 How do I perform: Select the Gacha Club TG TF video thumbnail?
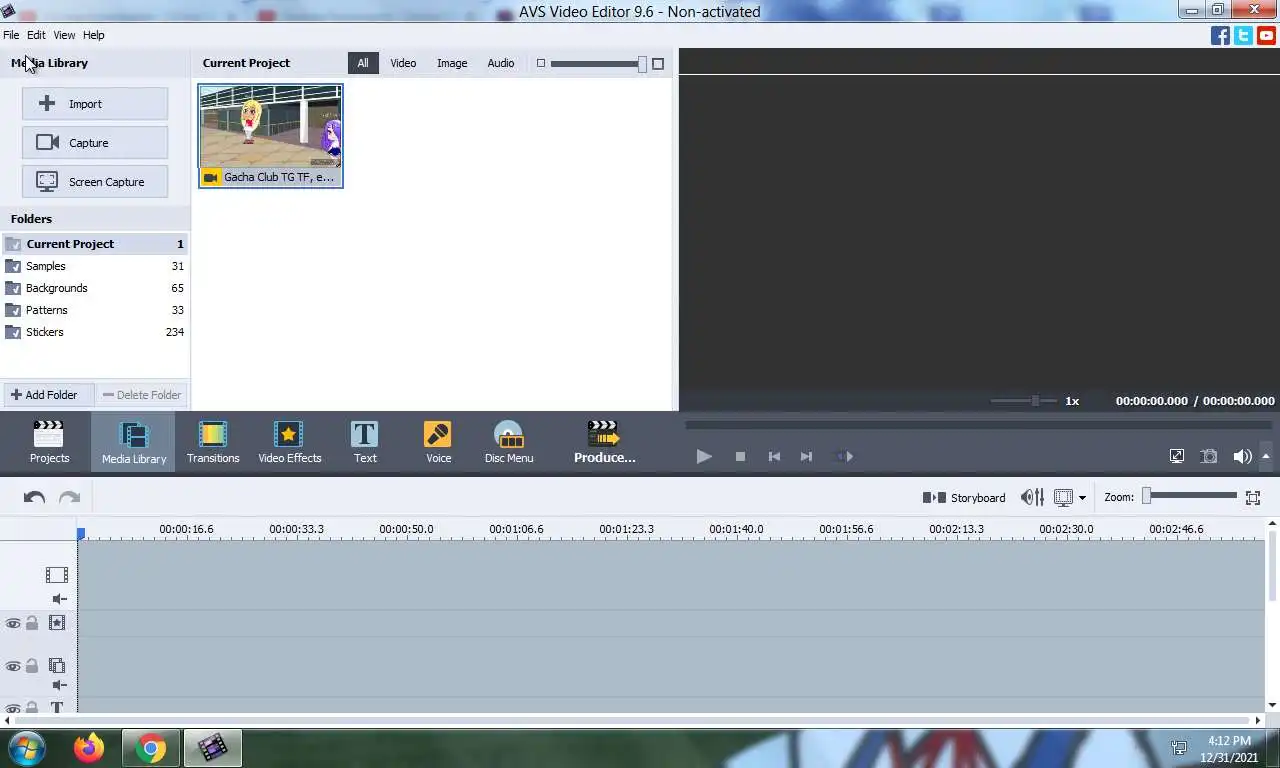271,136
